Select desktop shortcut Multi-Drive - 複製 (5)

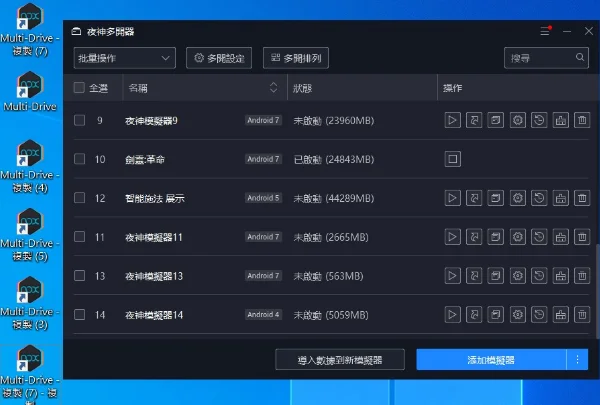tap(30, 235)
